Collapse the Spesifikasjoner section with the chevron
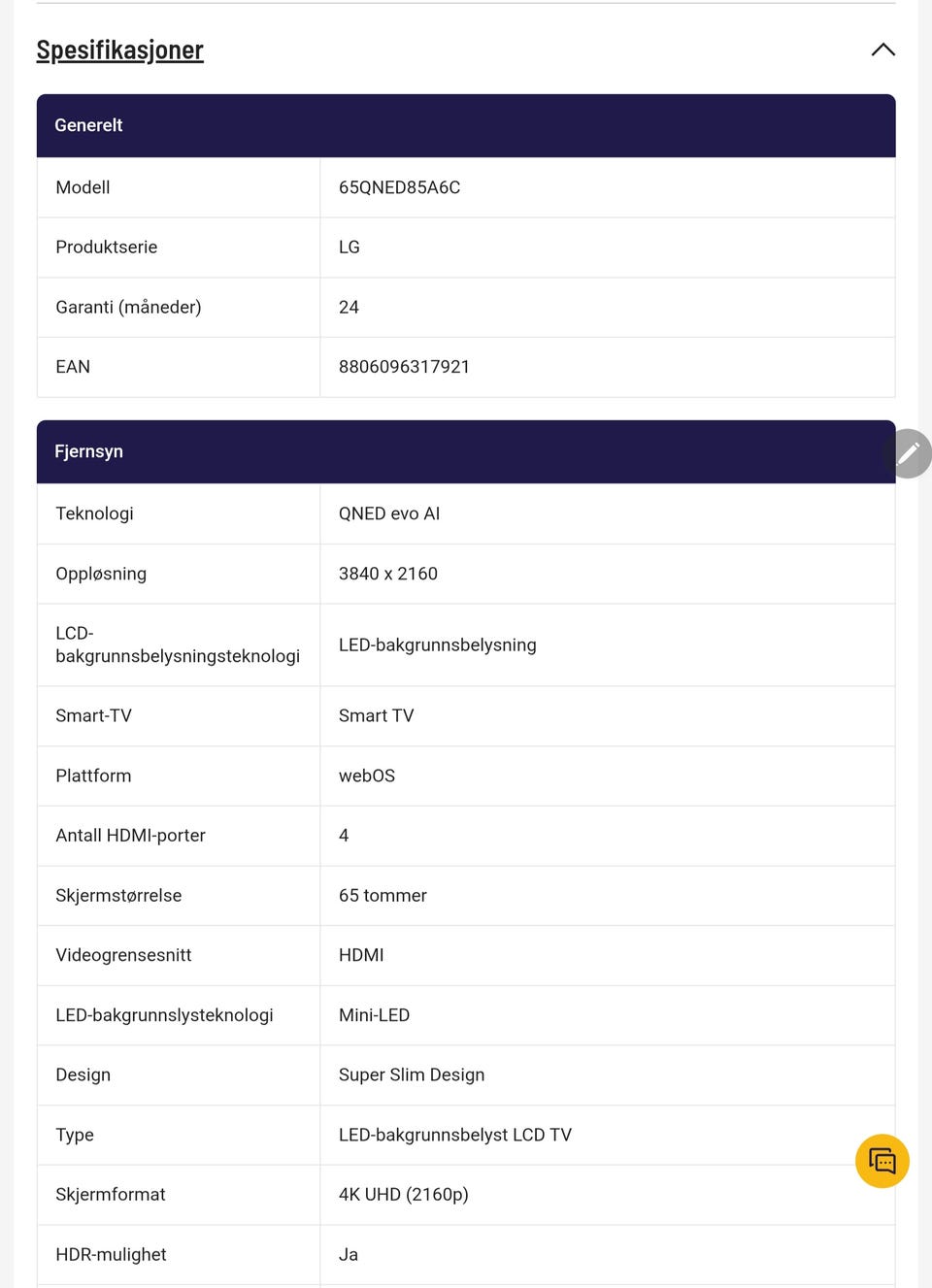The image size is (932, 1288). [x=882, y=50]
